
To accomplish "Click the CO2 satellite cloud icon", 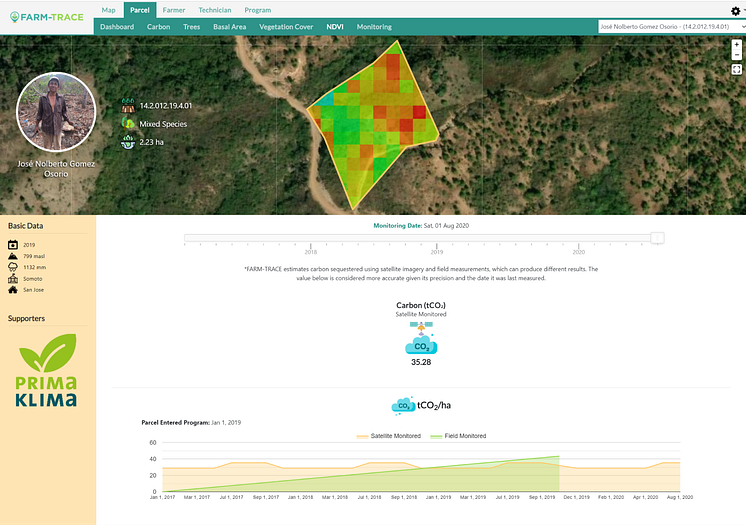I will pyautogui.click(x=421, y=342).
